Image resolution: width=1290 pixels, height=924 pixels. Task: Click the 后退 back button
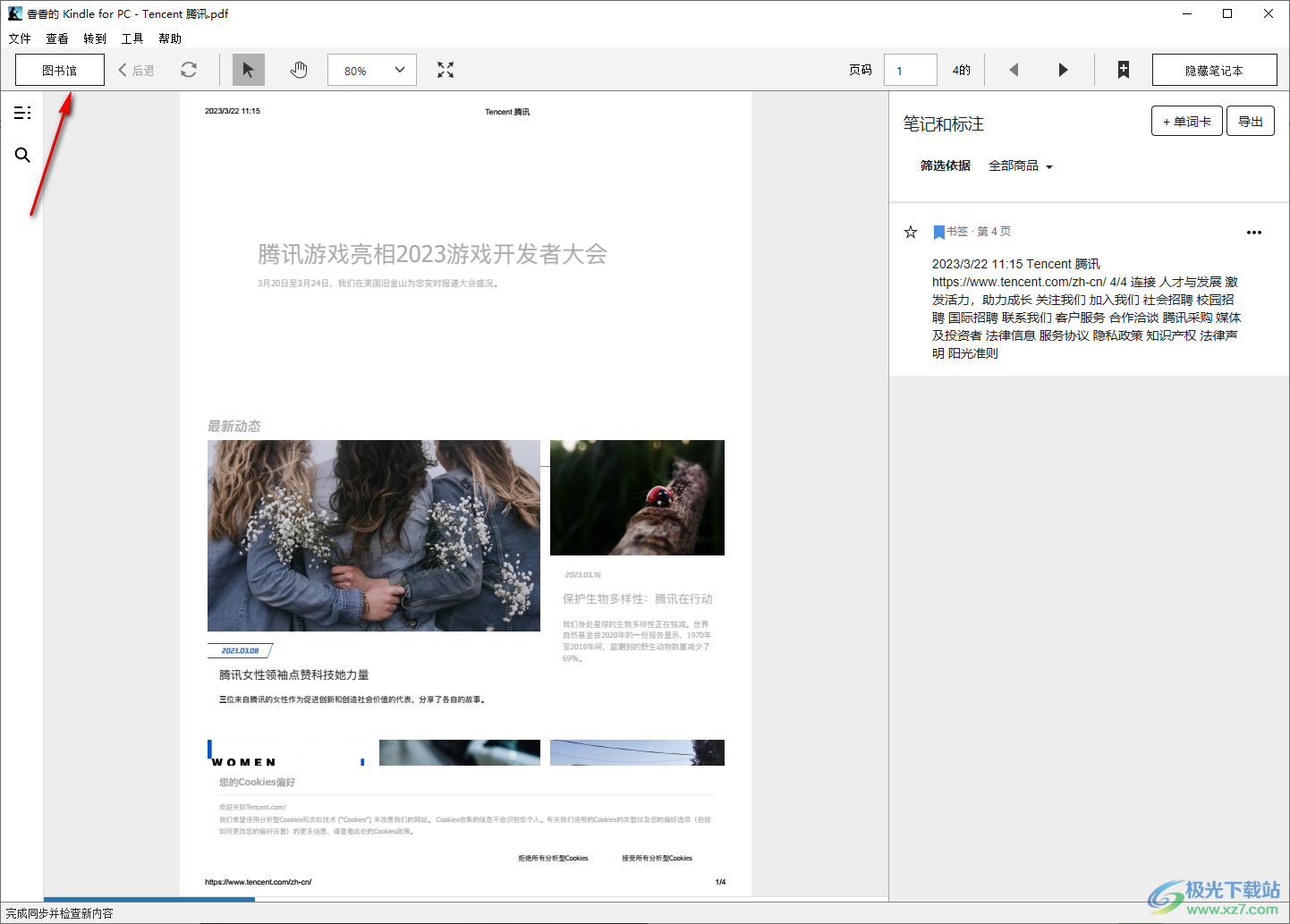point(137,70)
